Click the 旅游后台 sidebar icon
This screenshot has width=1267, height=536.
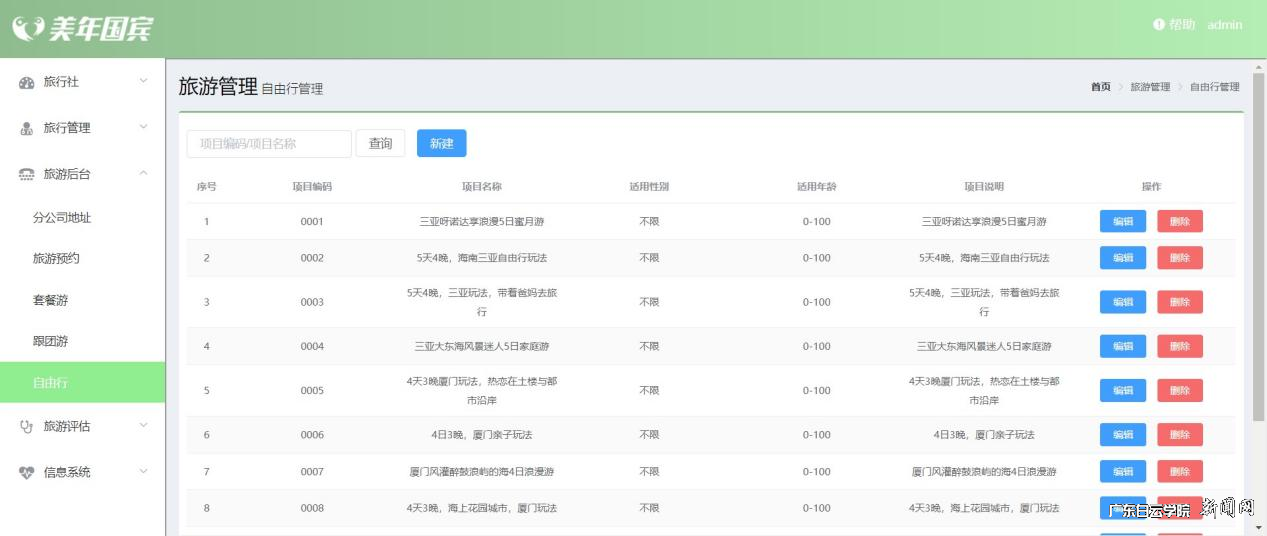[x=27, y=175]
